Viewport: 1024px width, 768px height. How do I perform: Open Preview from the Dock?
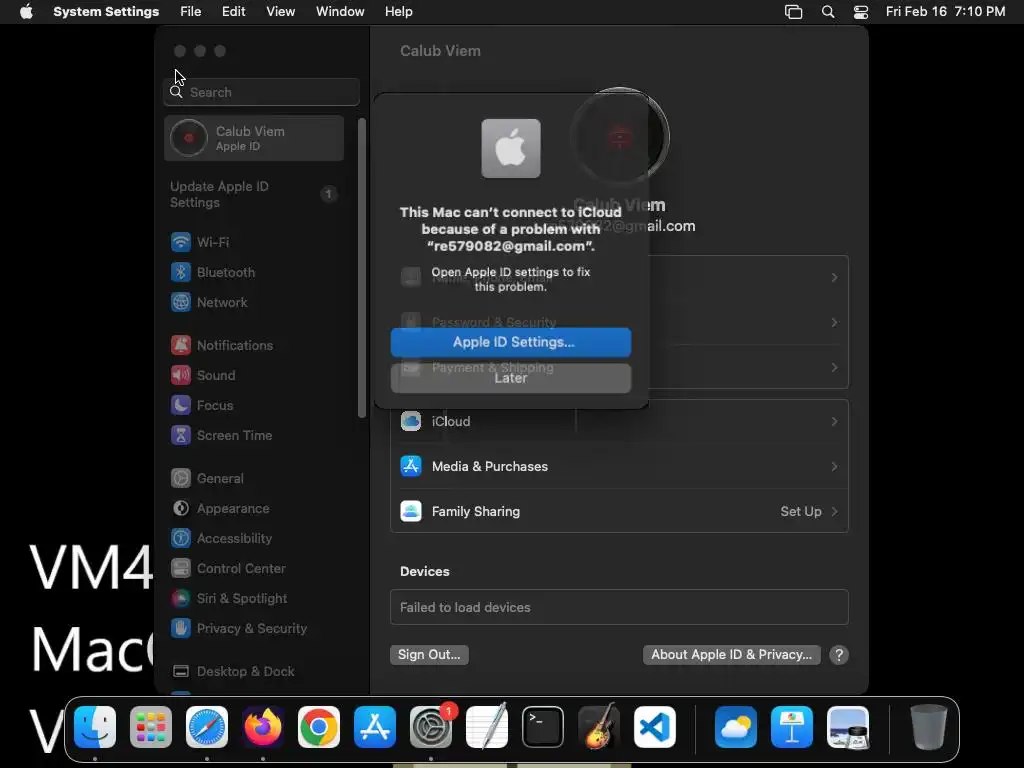(848, 727)
